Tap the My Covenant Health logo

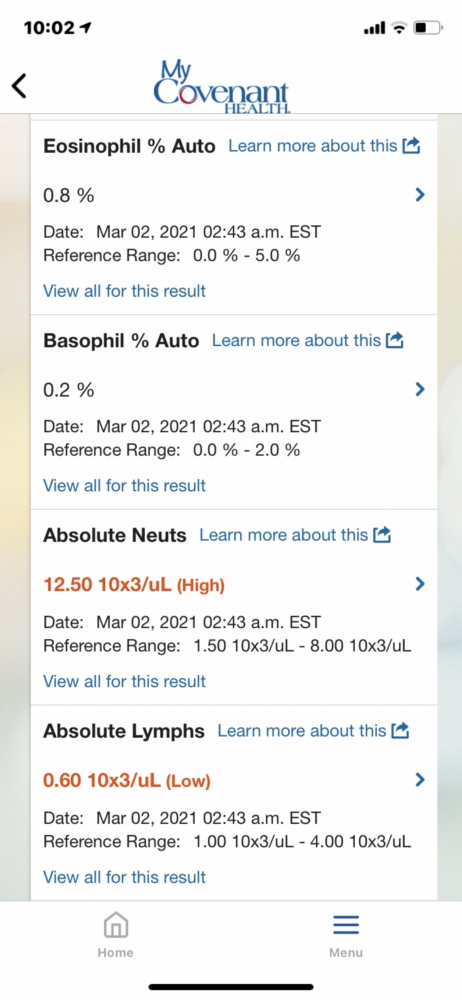[221, 87]
